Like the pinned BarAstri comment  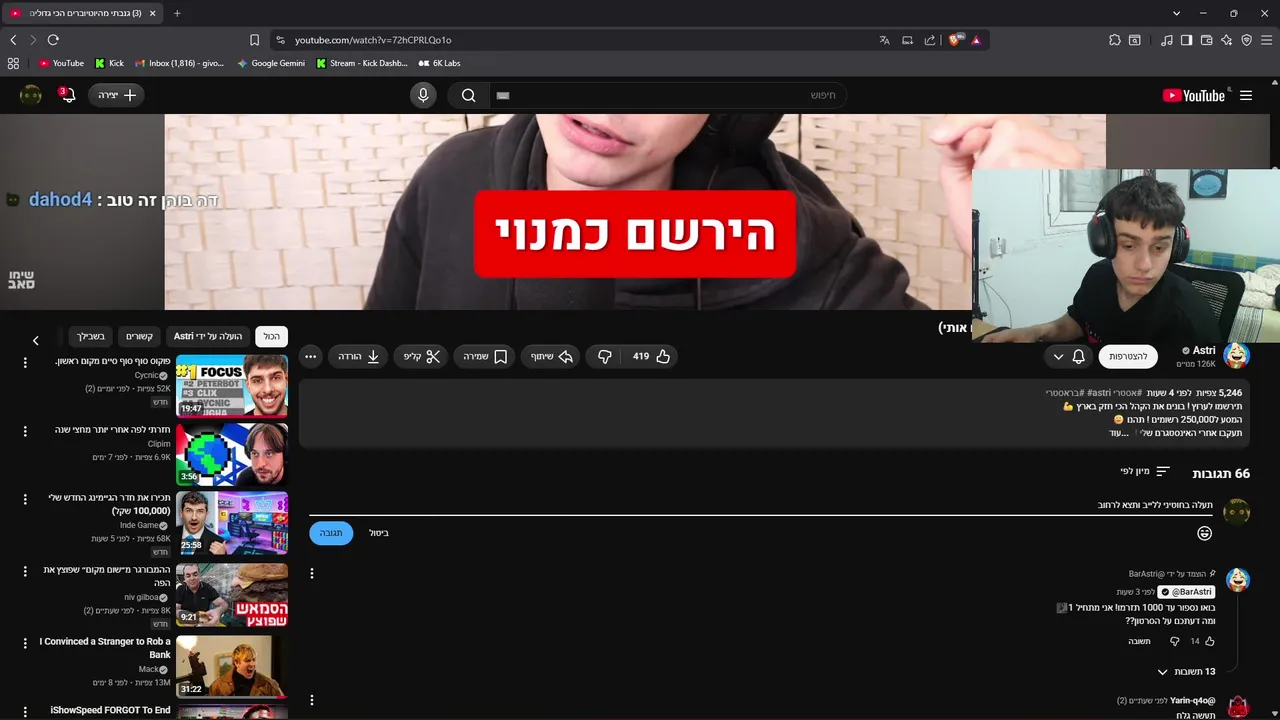pyautogui.click(x=1210, y=641)
